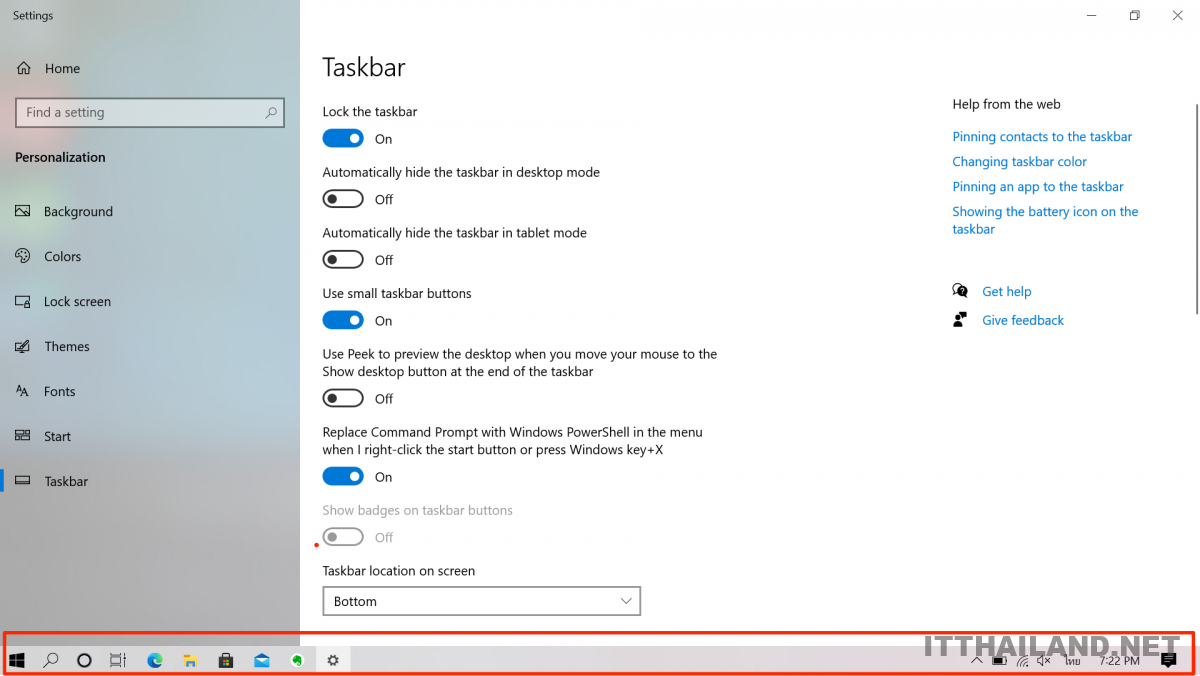Open Pinning an app to the taskbar

point(1038,186)
